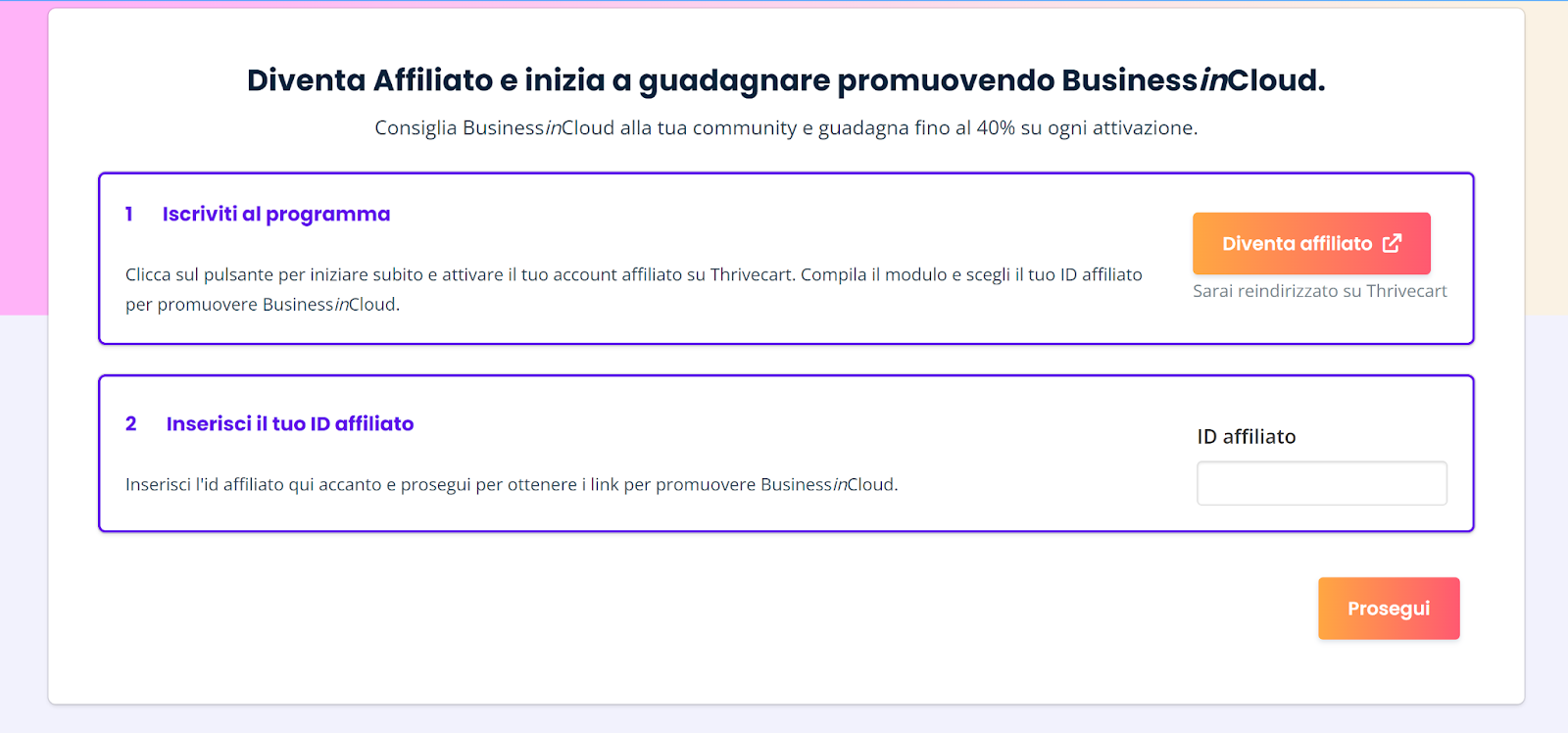
Task: Click the description "Inserisci l'id affiliato qui accanto"
Action: click(392, 485)
